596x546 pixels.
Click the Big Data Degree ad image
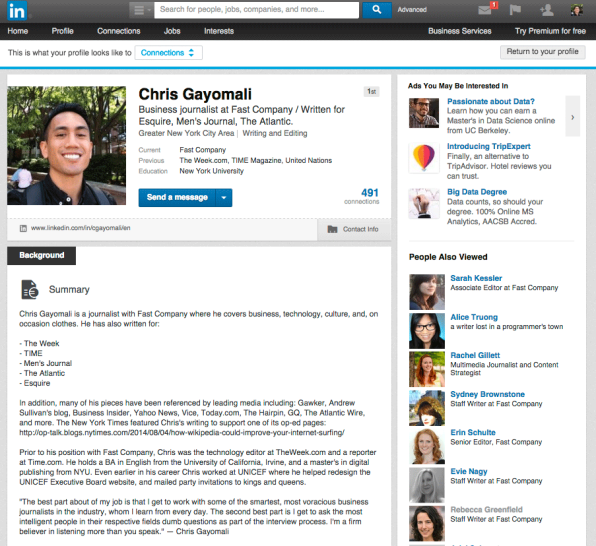pos(424,203)
